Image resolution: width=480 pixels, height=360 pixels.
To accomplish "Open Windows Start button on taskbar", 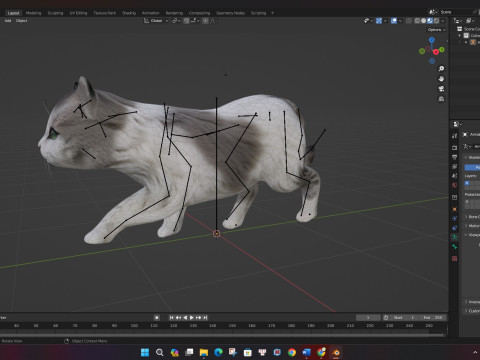I will [x=145, y=352].
